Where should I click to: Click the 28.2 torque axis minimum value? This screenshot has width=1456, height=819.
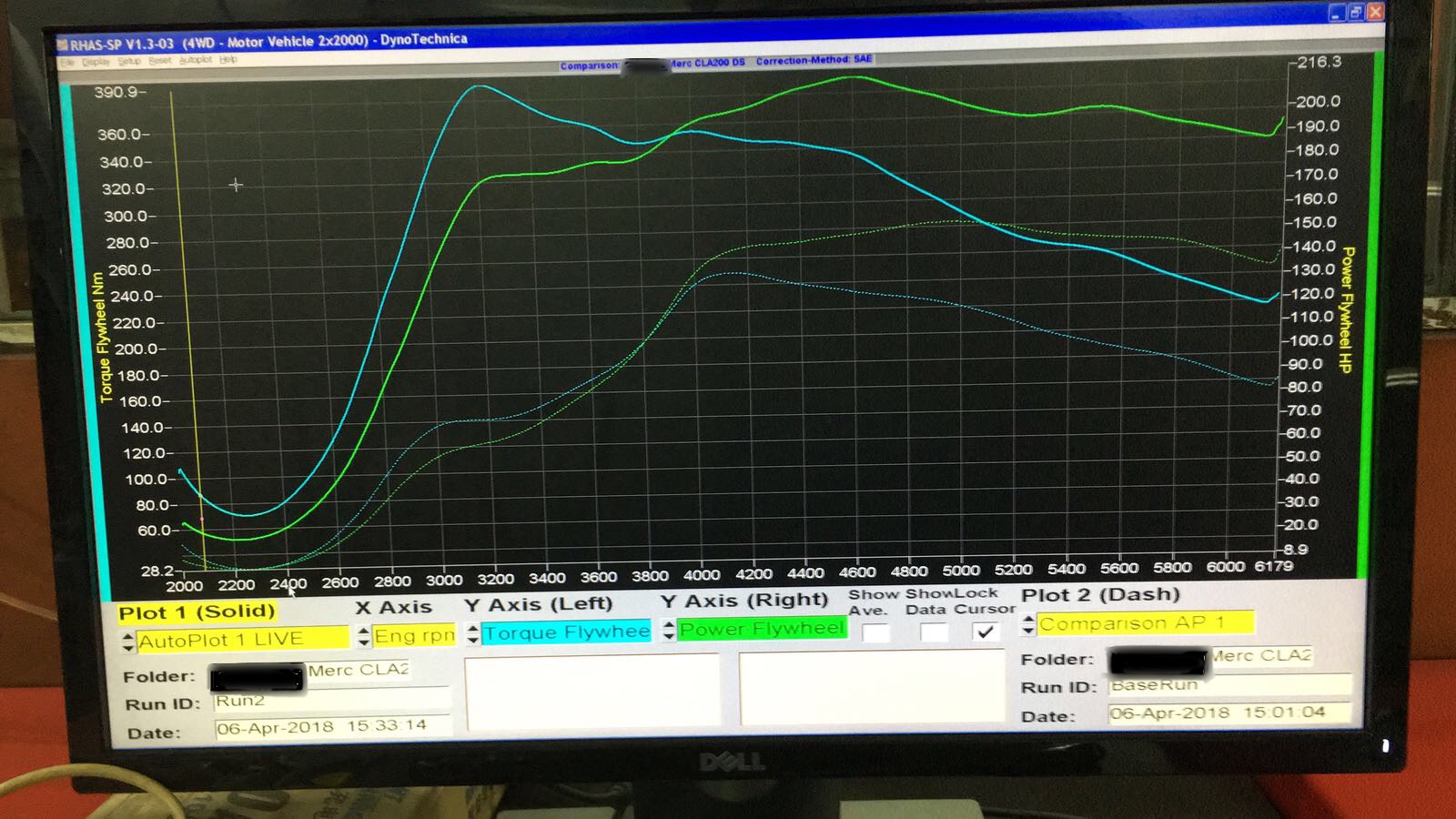pyautogui.click(x=157, y=571)
